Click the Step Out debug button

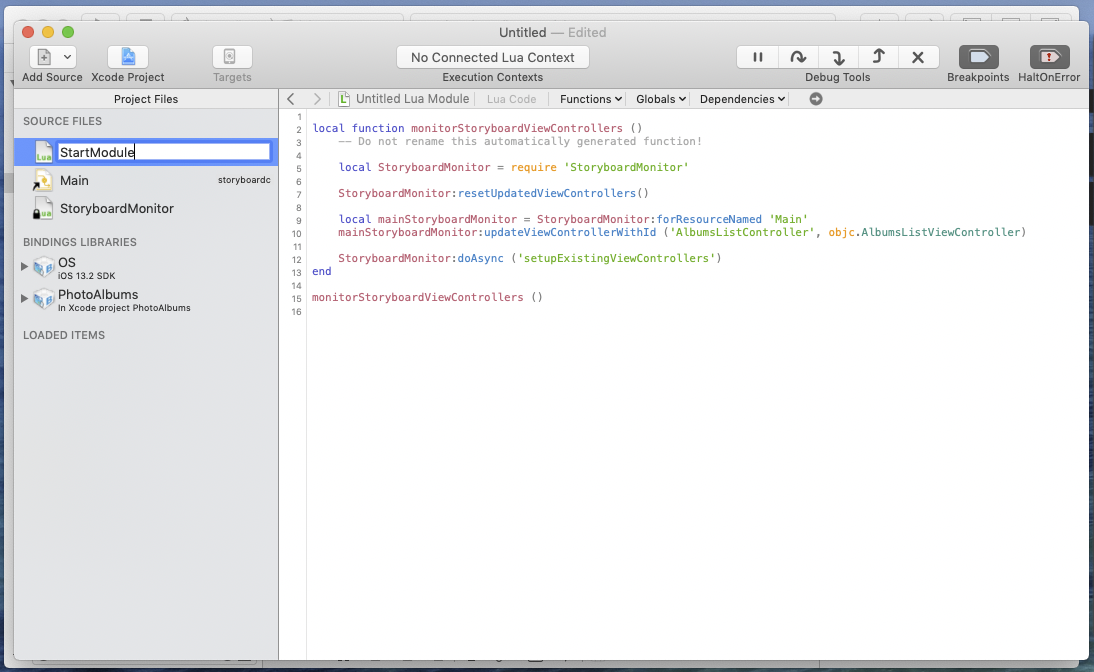(x=878, y=57)
